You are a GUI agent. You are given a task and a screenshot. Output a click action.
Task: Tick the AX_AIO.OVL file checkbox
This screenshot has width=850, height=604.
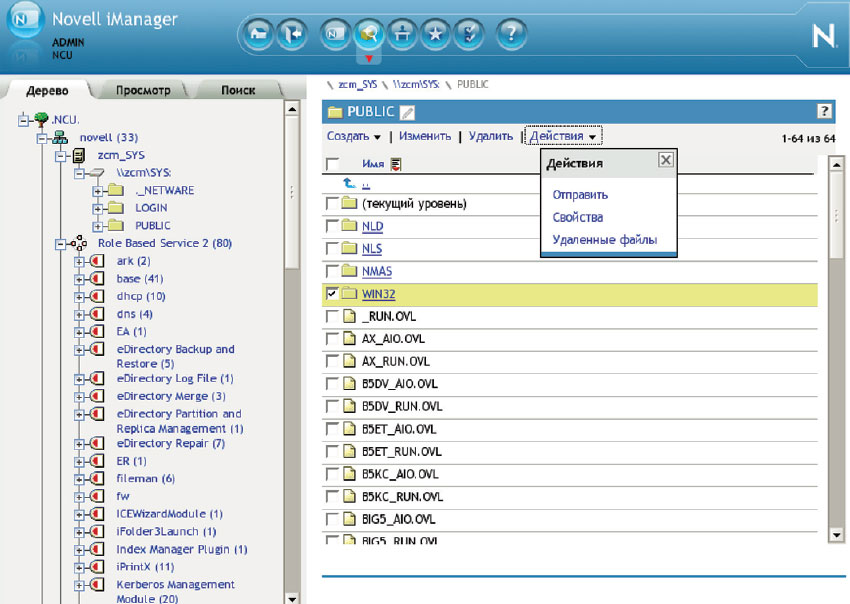(x=332, y=339)
